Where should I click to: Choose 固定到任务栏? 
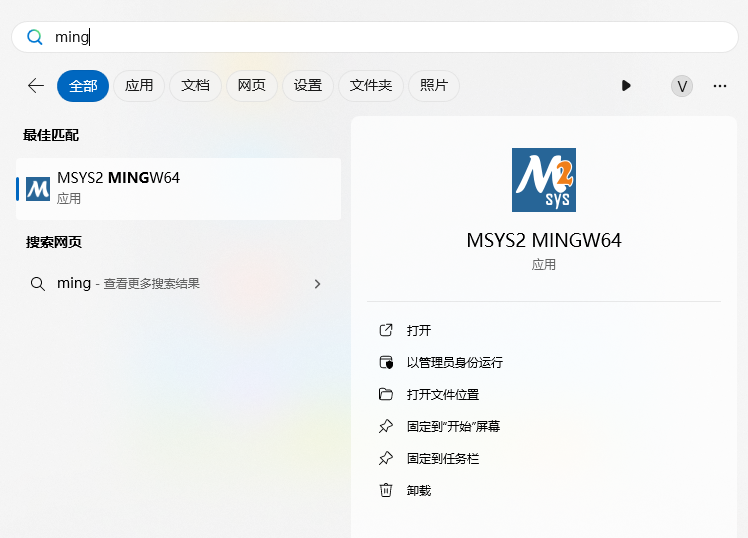[x=443, y=458]
